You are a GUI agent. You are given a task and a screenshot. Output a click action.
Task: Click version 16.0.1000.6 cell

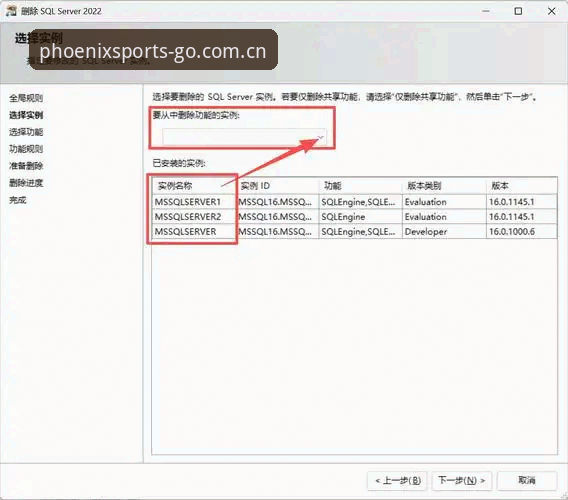tap(522, 232)
